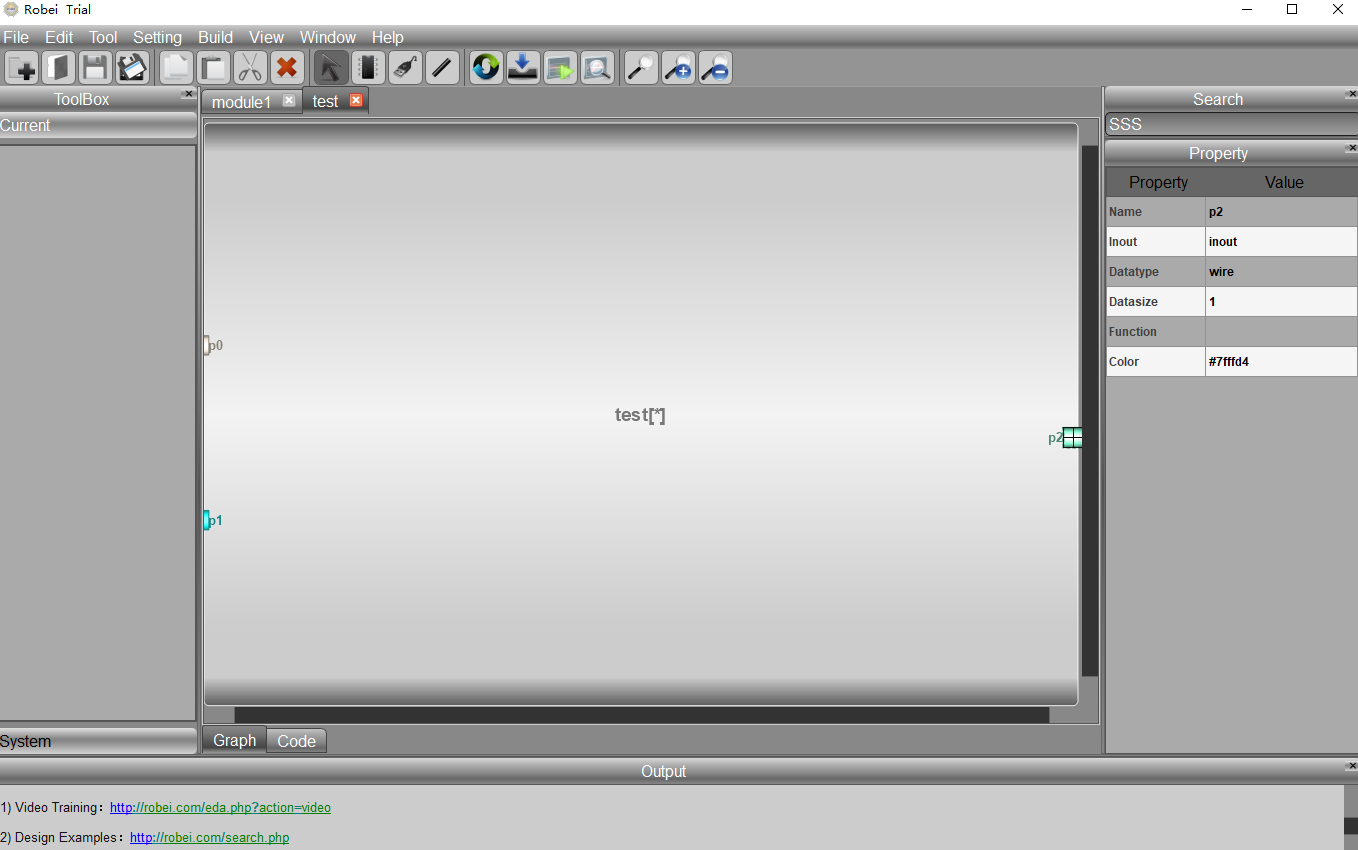
Task: Open the Tool menu
Action: pyautogui.click(x=103, y=37)
